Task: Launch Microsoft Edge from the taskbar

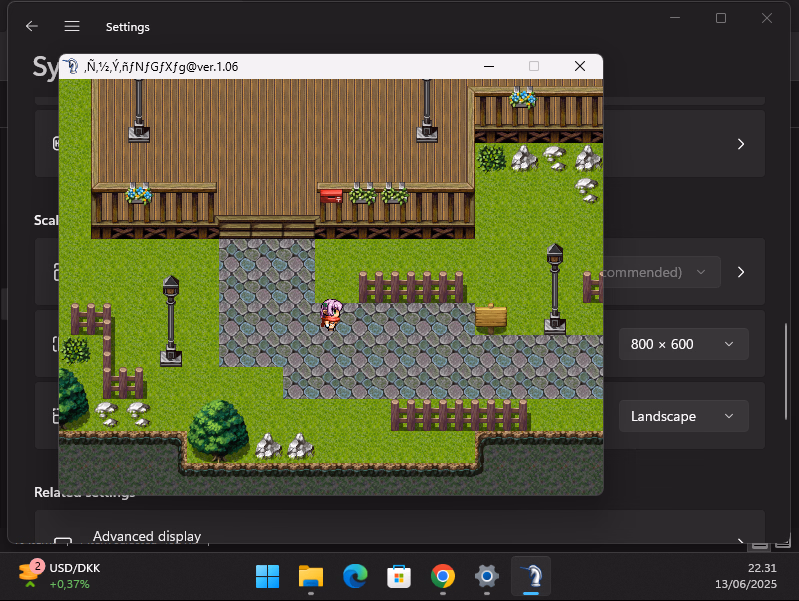Action: click(355, 576)
